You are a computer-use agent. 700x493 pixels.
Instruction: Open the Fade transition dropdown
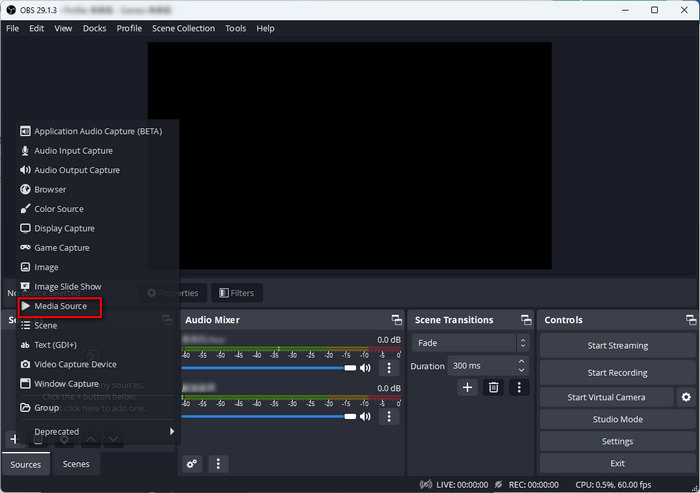470,343
